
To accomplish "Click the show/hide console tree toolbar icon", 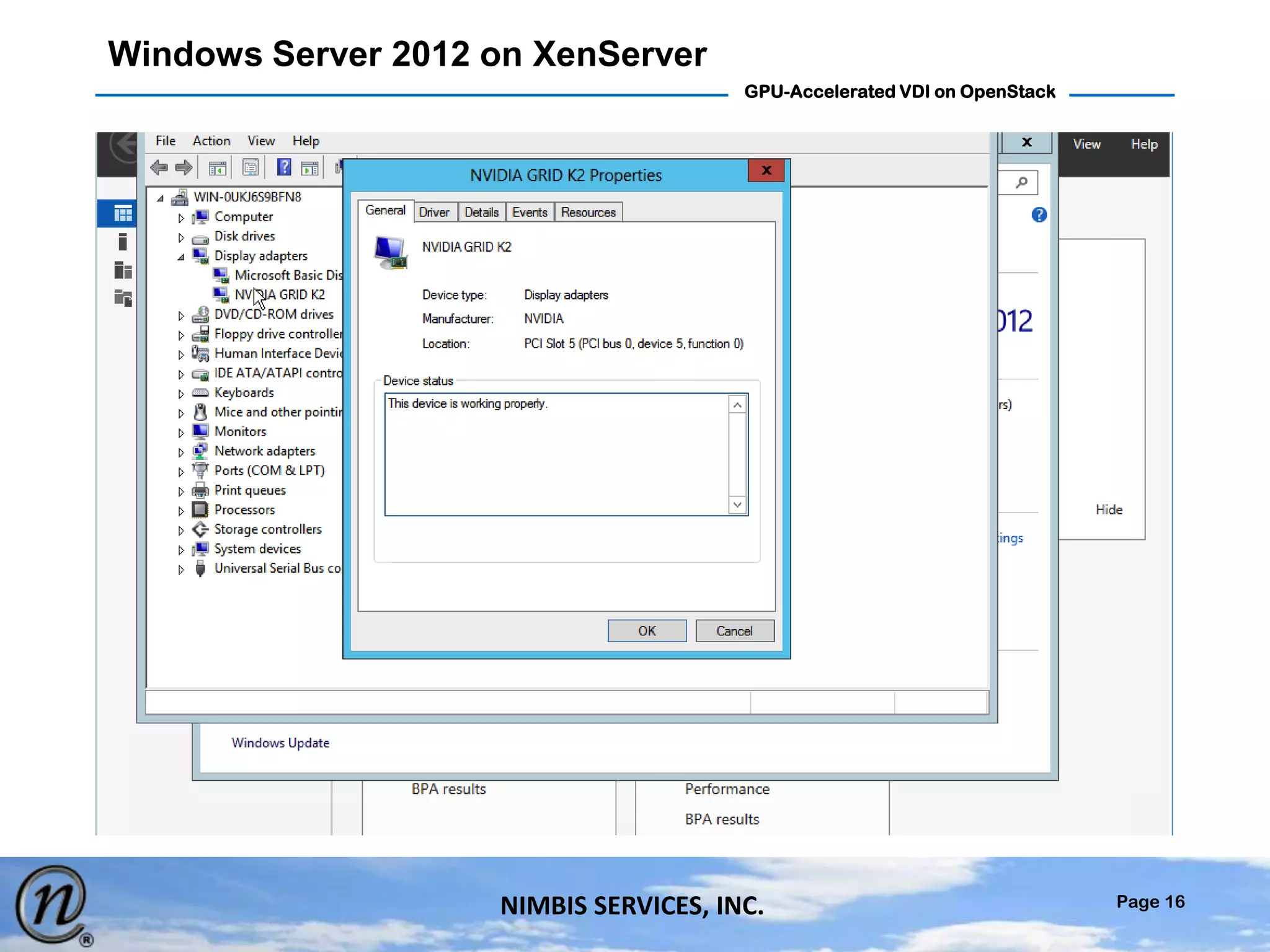I will [x=217, y=167].
